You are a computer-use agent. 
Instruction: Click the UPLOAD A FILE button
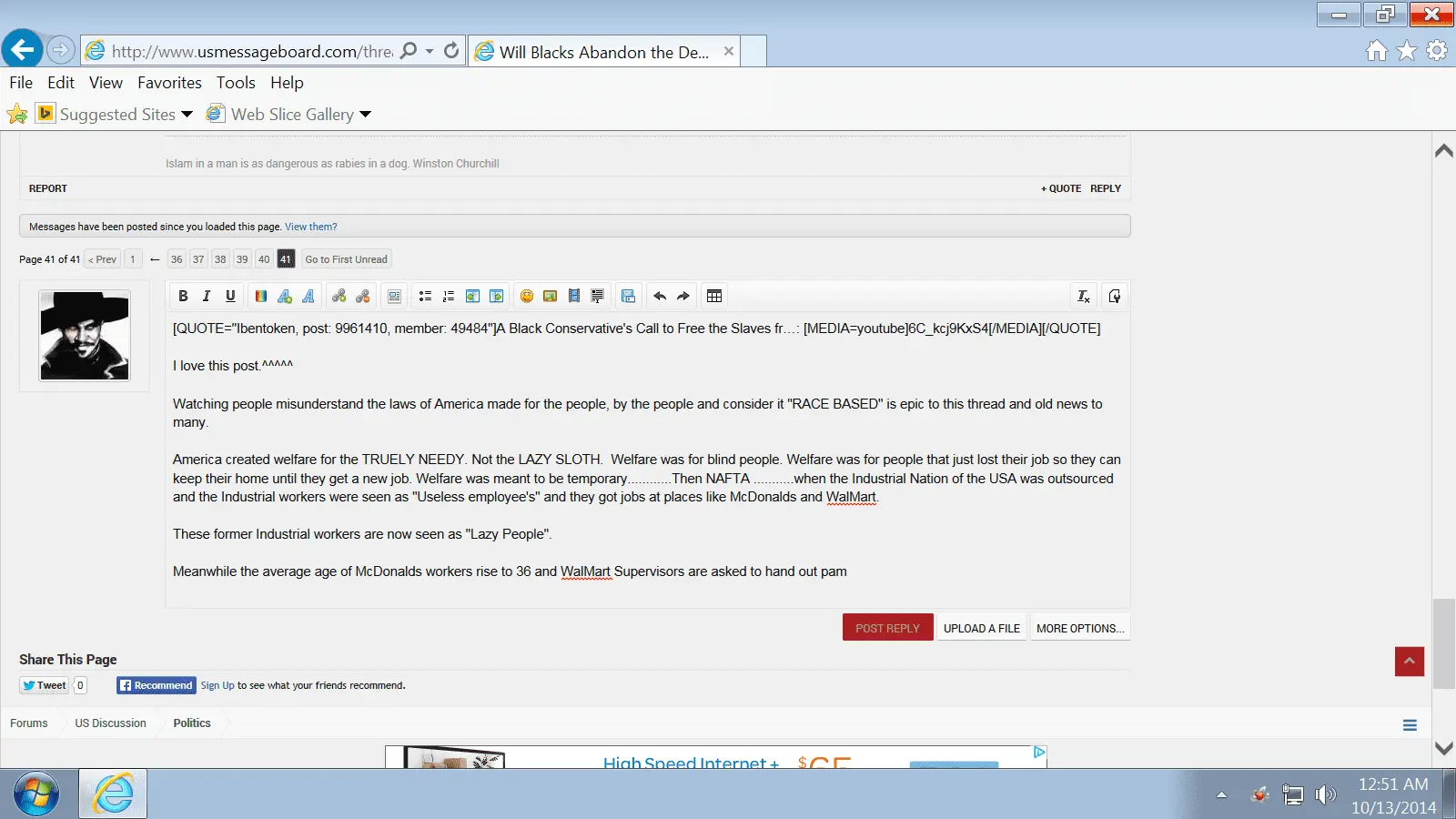click(x=982, y=628)
